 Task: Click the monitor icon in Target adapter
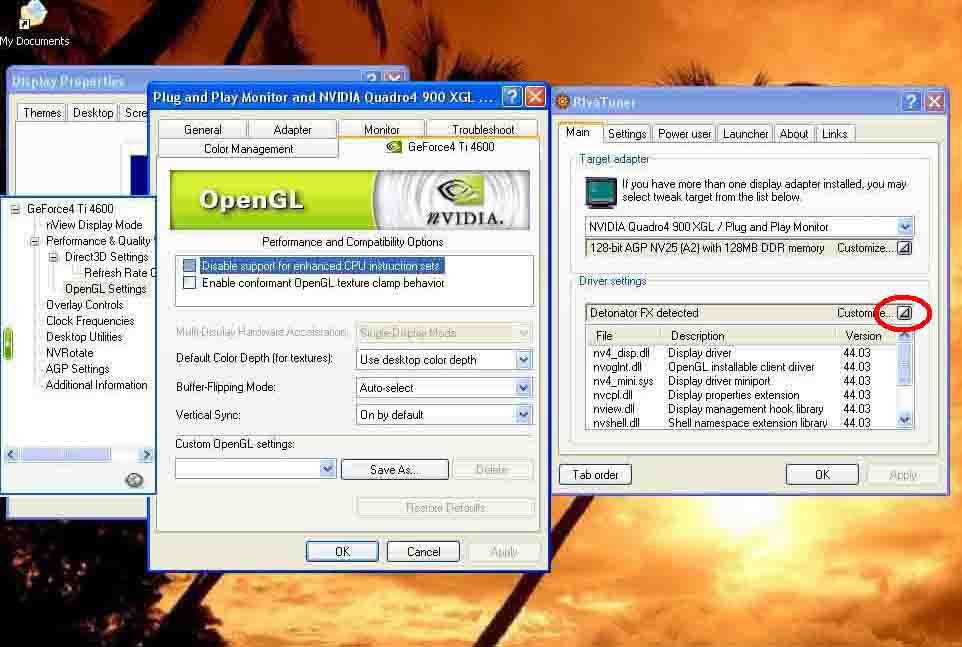(x=601, y=192)
